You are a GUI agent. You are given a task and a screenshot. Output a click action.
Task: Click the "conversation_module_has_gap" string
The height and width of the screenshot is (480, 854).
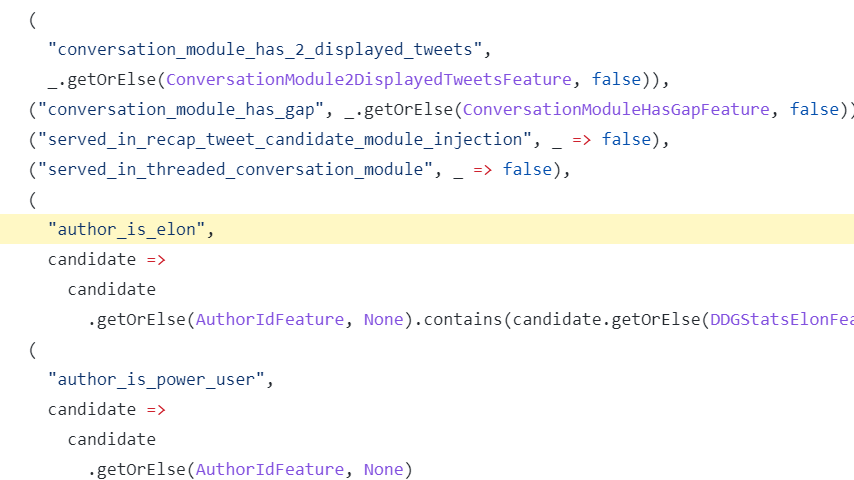pos(181,110)
